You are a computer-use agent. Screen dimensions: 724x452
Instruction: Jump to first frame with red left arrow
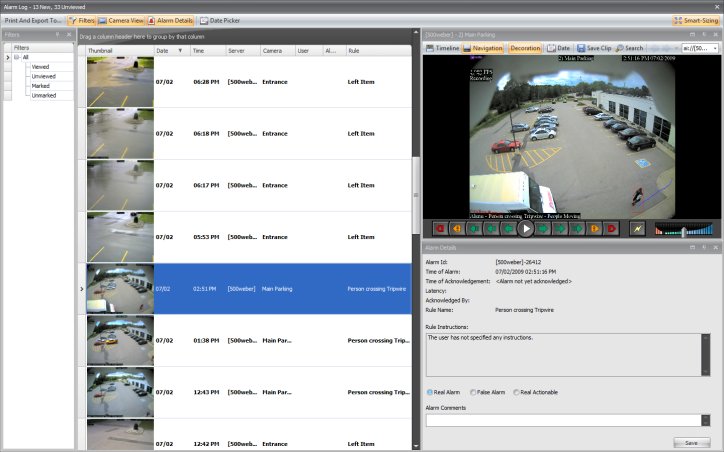point(440,229)
